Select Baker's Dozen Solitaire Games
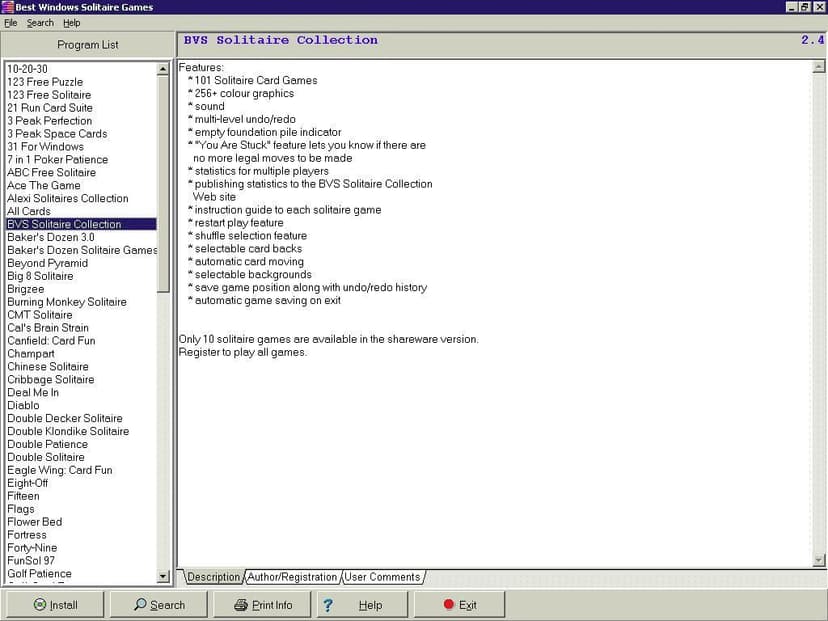This screenshot has height=621, width=828. click(81, 250)
